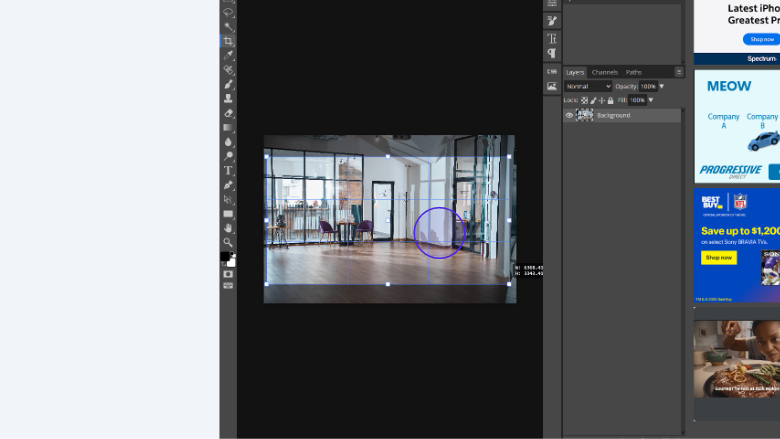Choose the Type tool
The image size is (780, 439).
pos(228,171)
